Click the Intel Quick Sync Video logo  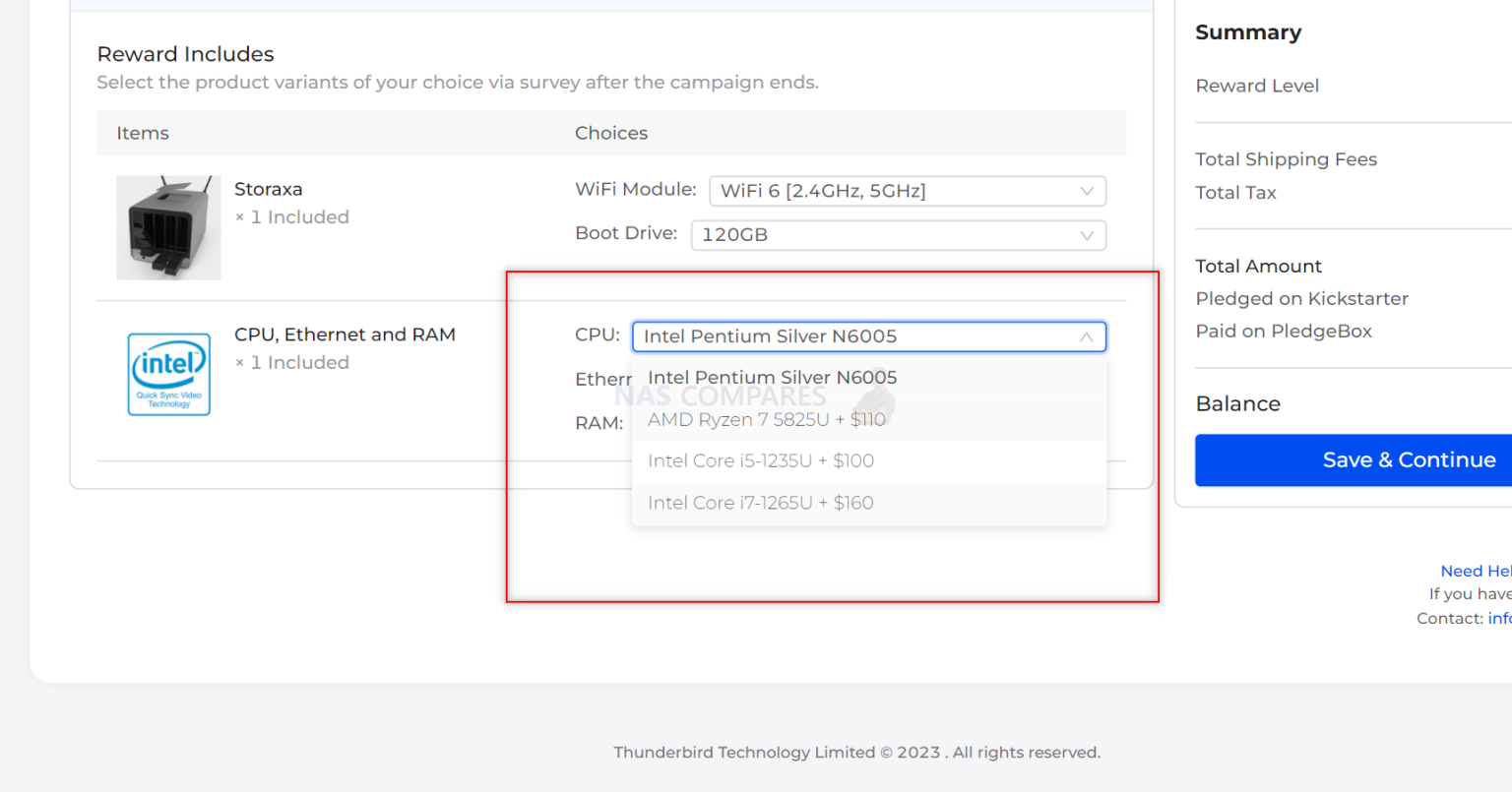[x=168, y=375]
